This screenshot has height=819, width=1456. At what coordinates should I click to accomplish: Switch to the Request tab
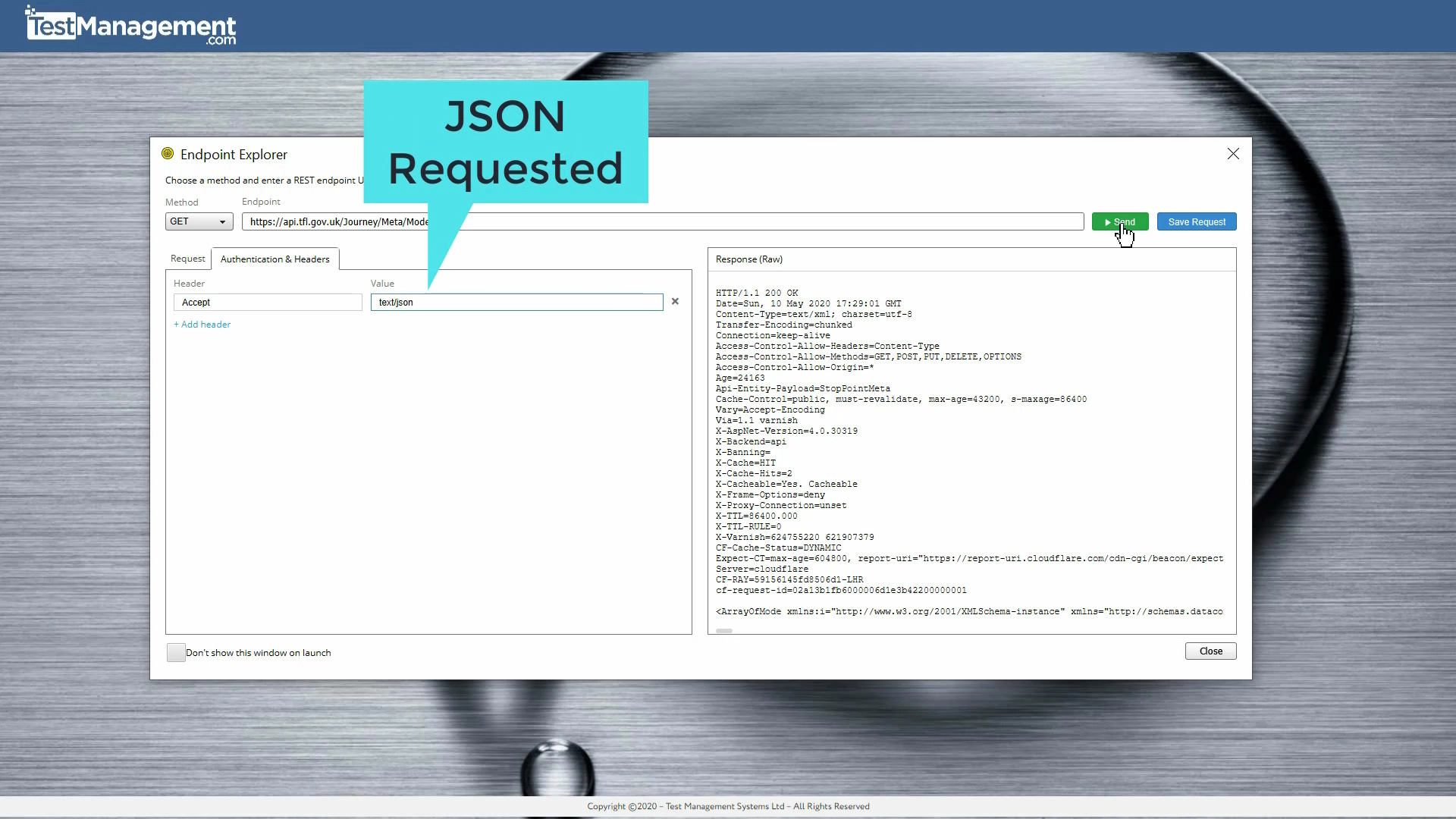tap(187, 259)
